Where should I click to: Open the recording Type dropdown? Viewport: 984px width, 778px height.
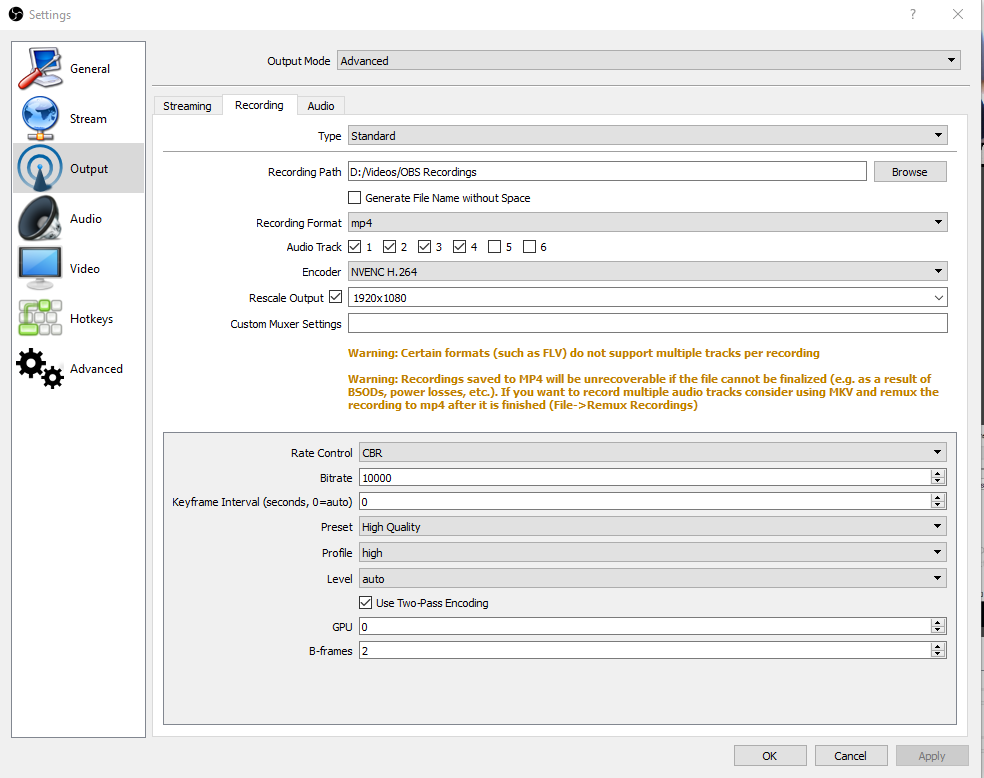(x=648, y=136)
